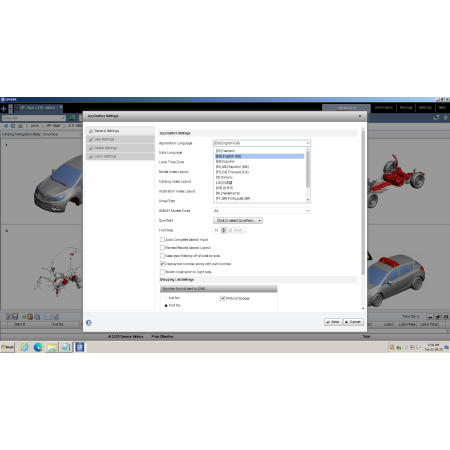The height and width of the screenshot is (450, 450).
Task: Select the wiring frame illustration thumbnail
Action: (x=59, y=272)
